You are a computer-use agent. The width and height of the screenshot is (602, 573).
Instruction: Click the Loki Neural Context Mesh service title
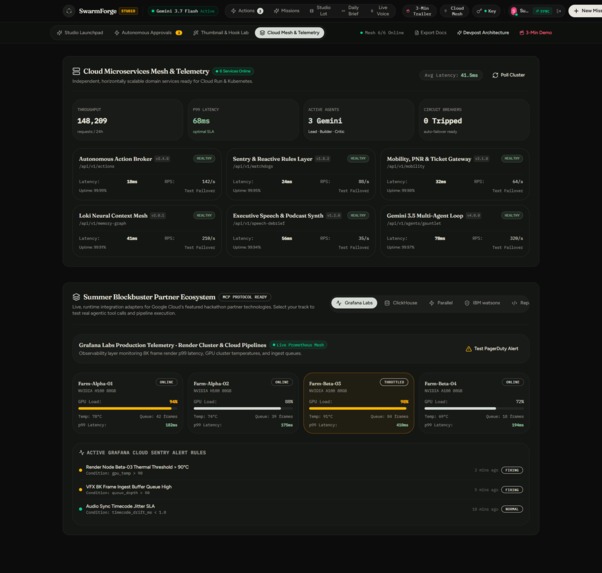pos(113,215)
